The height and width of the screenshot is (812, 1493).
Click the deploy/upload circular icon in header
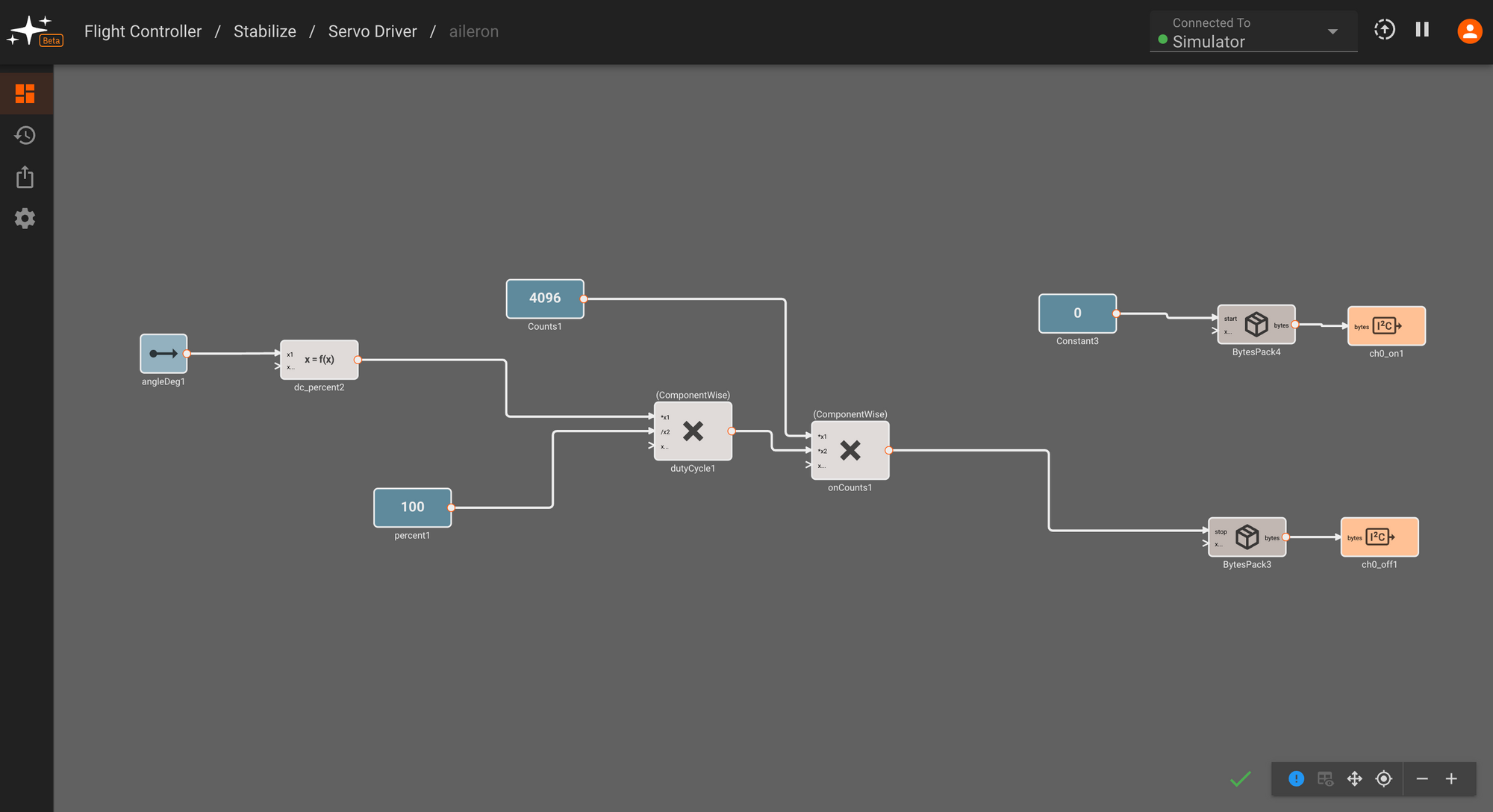point(1384,30)
